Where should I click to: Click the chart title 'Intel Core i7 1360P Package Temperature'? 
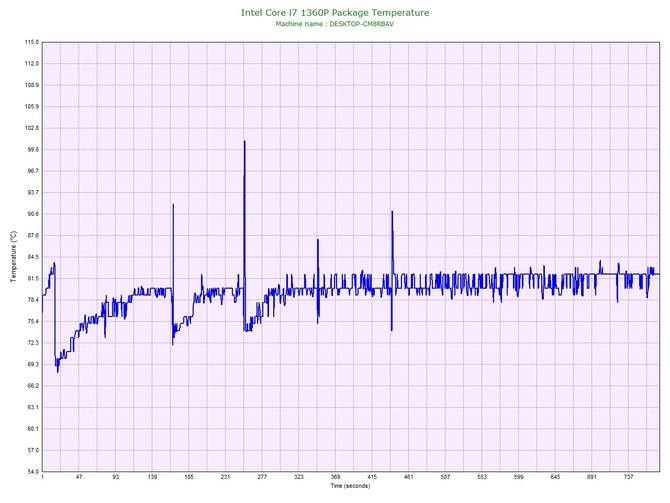pyautogui.click(x=335, y=13)
